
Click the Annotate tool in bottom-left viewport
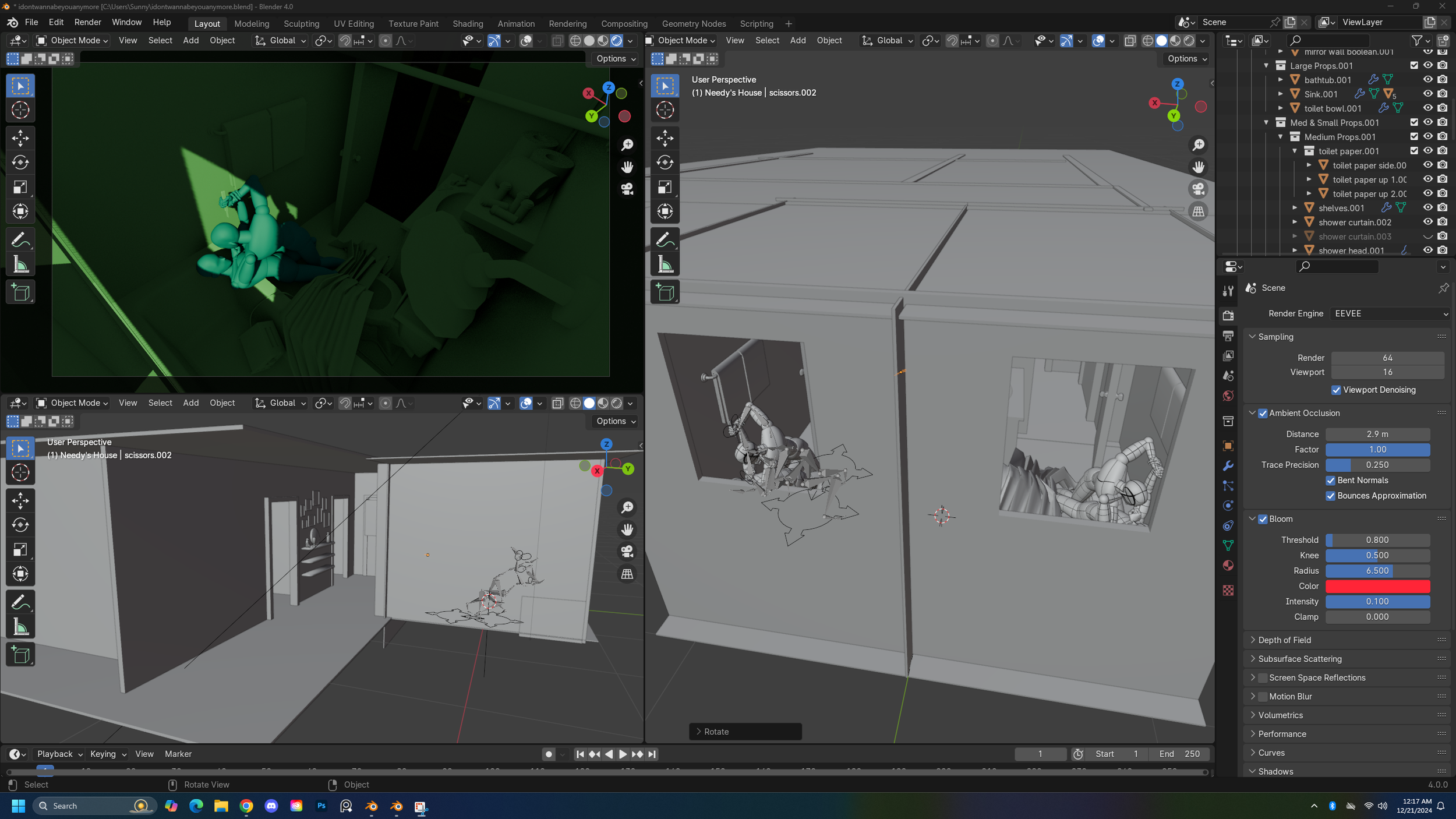(x=20, y=602)
